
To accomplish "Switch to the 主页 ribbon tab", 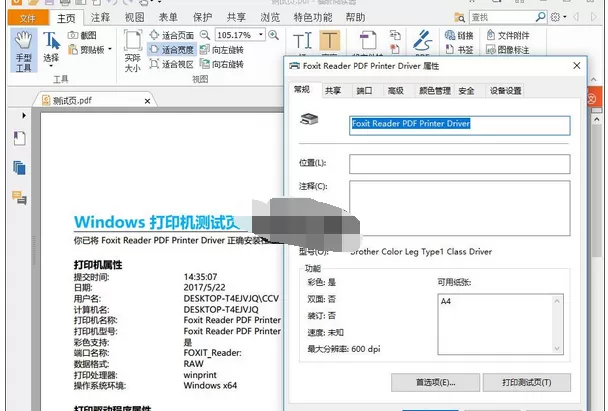I will pos(66,18).
